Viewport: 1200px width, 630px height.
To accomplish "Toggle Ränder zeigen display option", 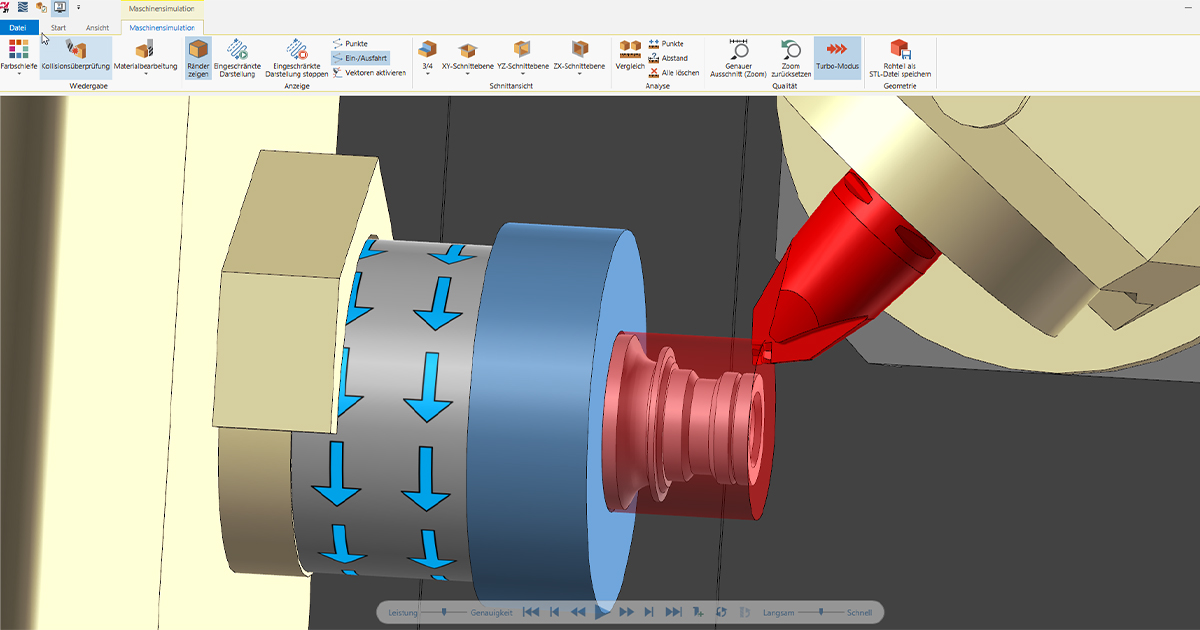I will pos(198,56).
